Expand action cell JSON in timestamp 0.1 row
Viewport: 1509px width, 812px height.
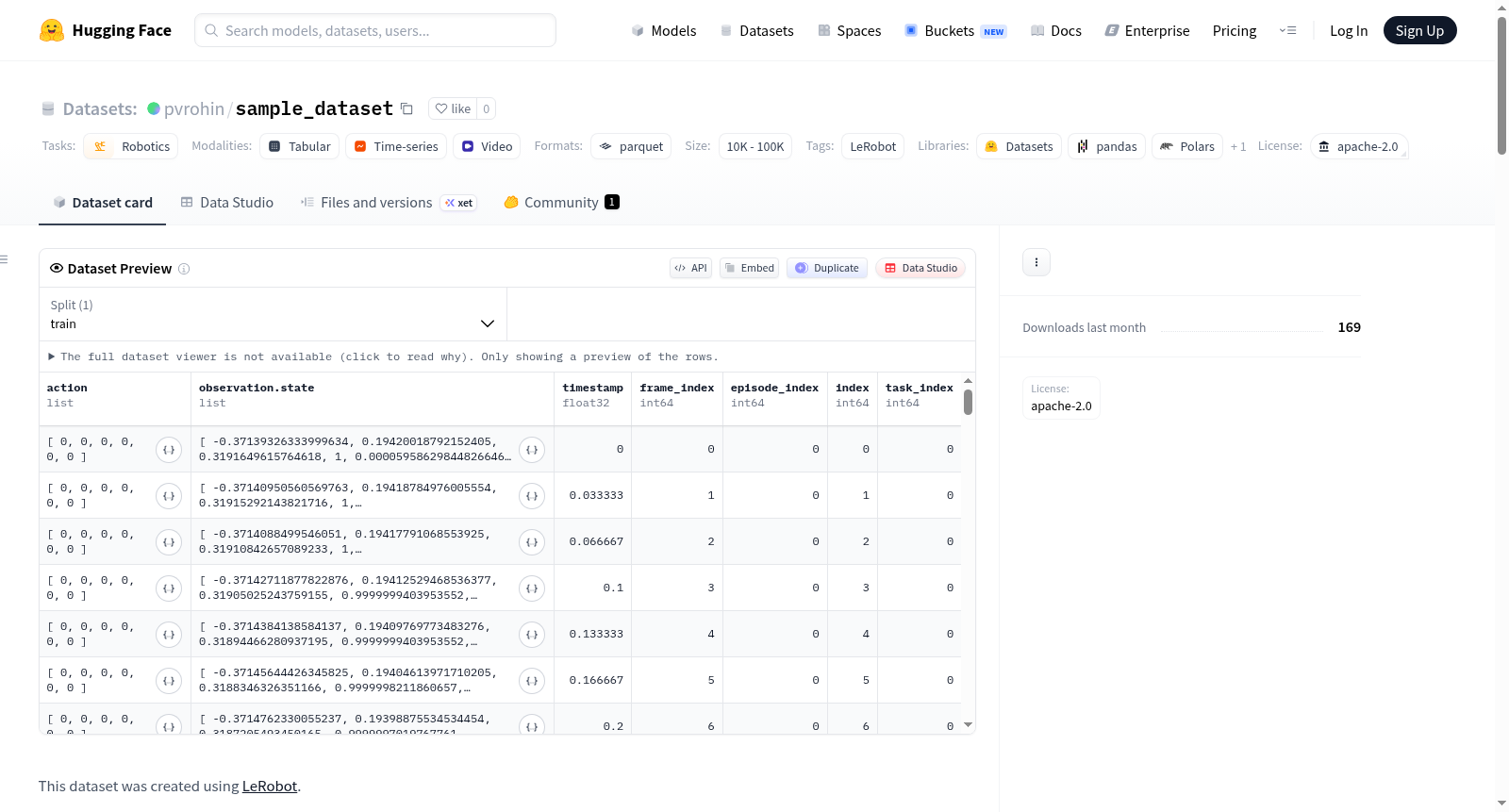point(169,588)
